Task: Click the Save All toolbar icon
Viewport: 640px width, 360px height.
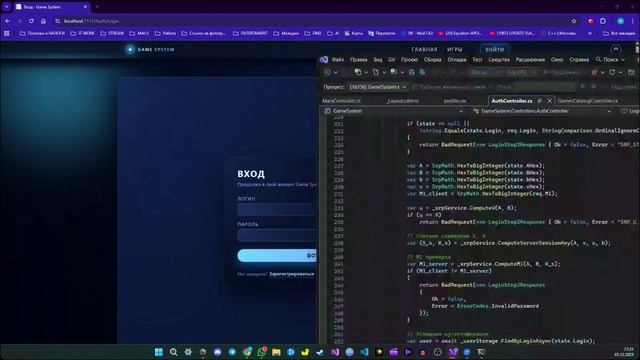Action: click(x=422, y=72)
